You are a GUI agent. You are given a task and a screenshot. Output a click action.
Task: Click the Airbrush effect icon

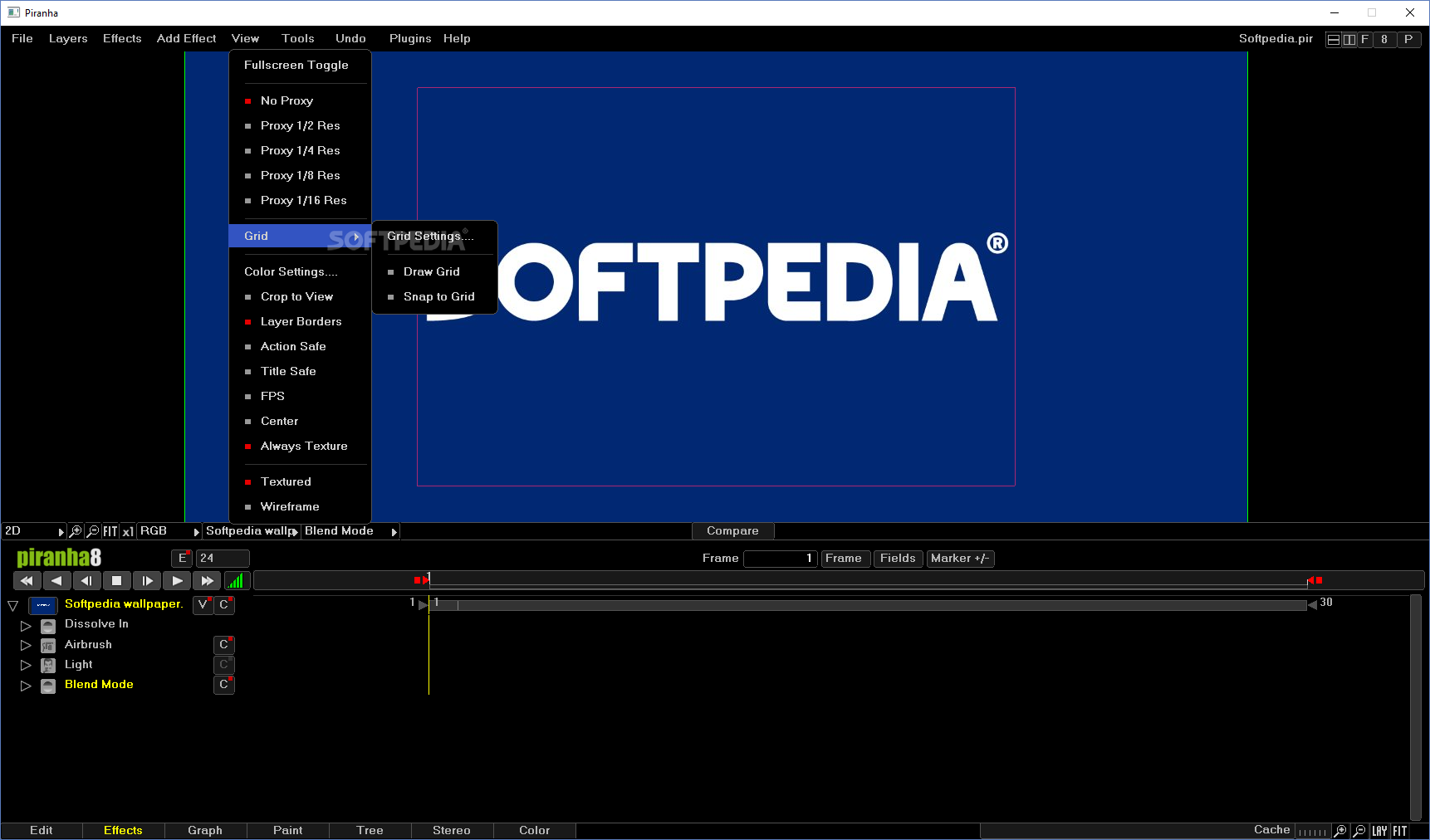pyautogui.click(x=48, y=645)
